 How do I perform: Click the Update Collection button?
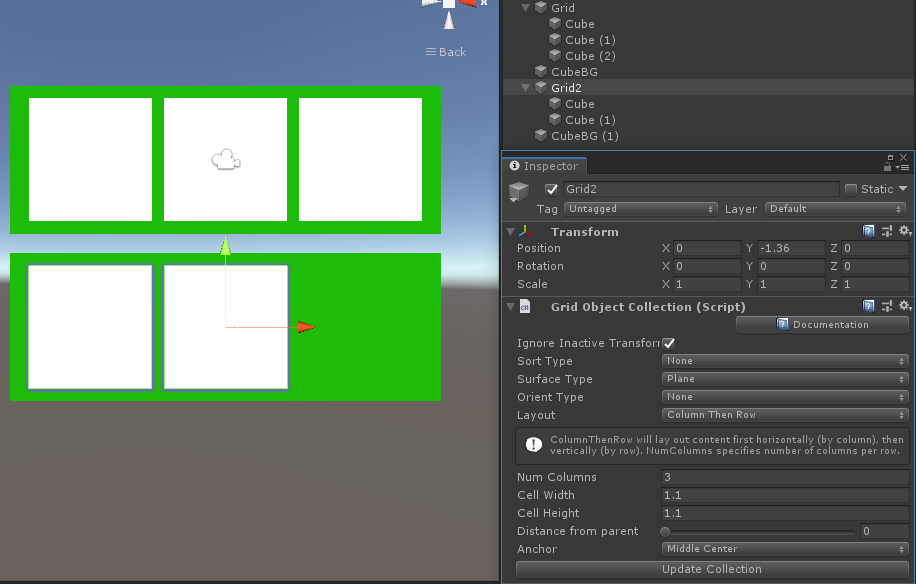(x=712, y=569)
